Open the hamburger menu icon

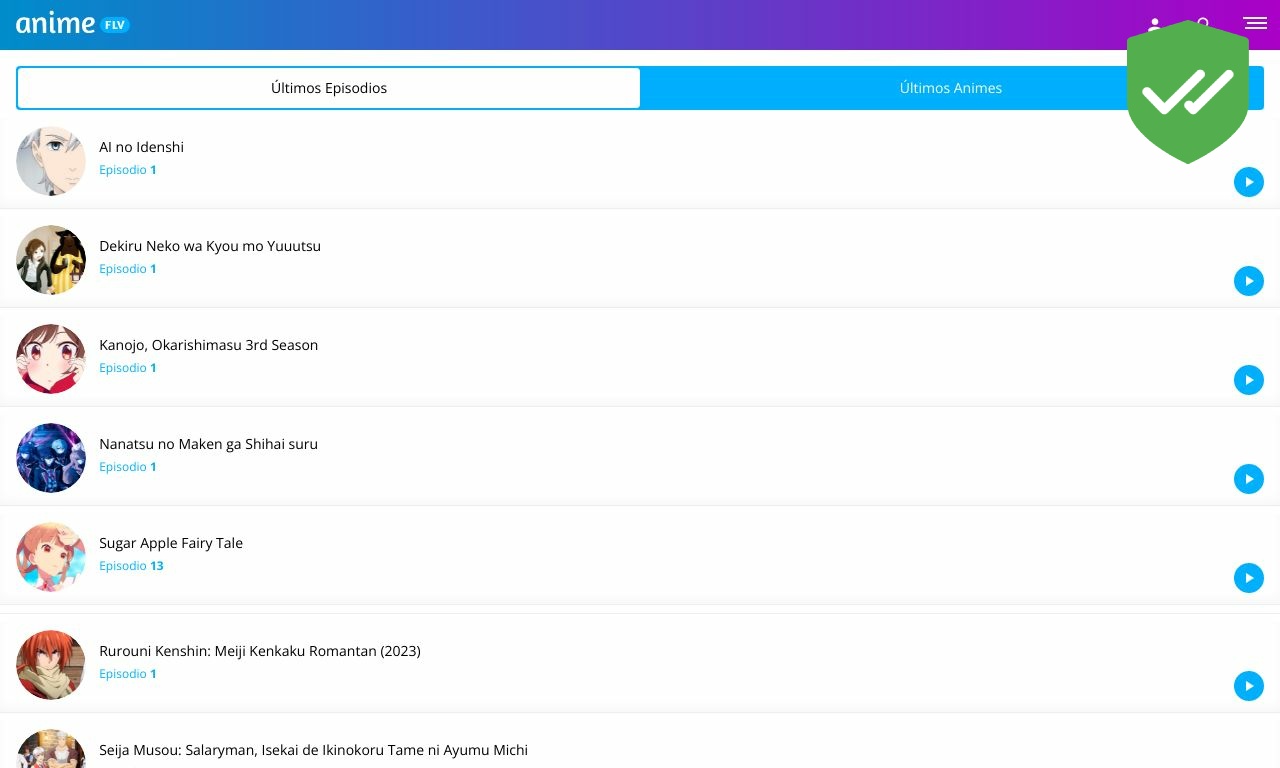click(1254, 23)
